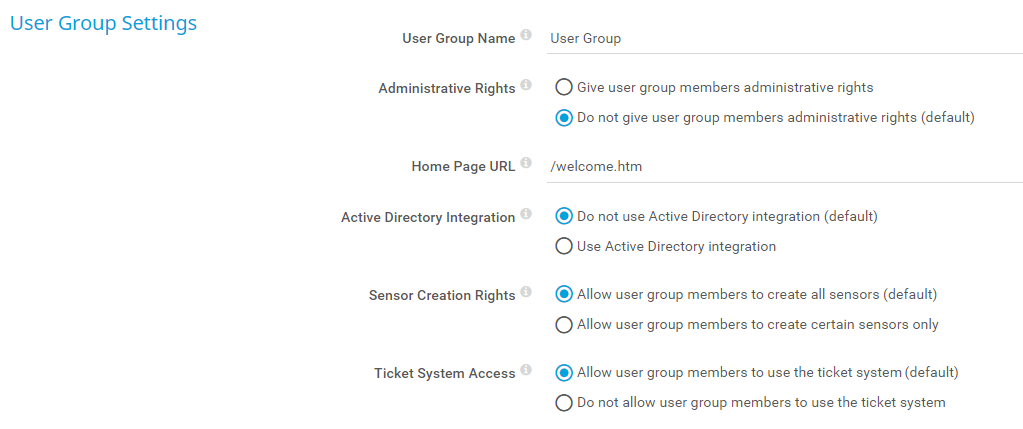Select Do not give administrative rights option
This screenshot has height=429, width=1023.
tap(564, 117)
